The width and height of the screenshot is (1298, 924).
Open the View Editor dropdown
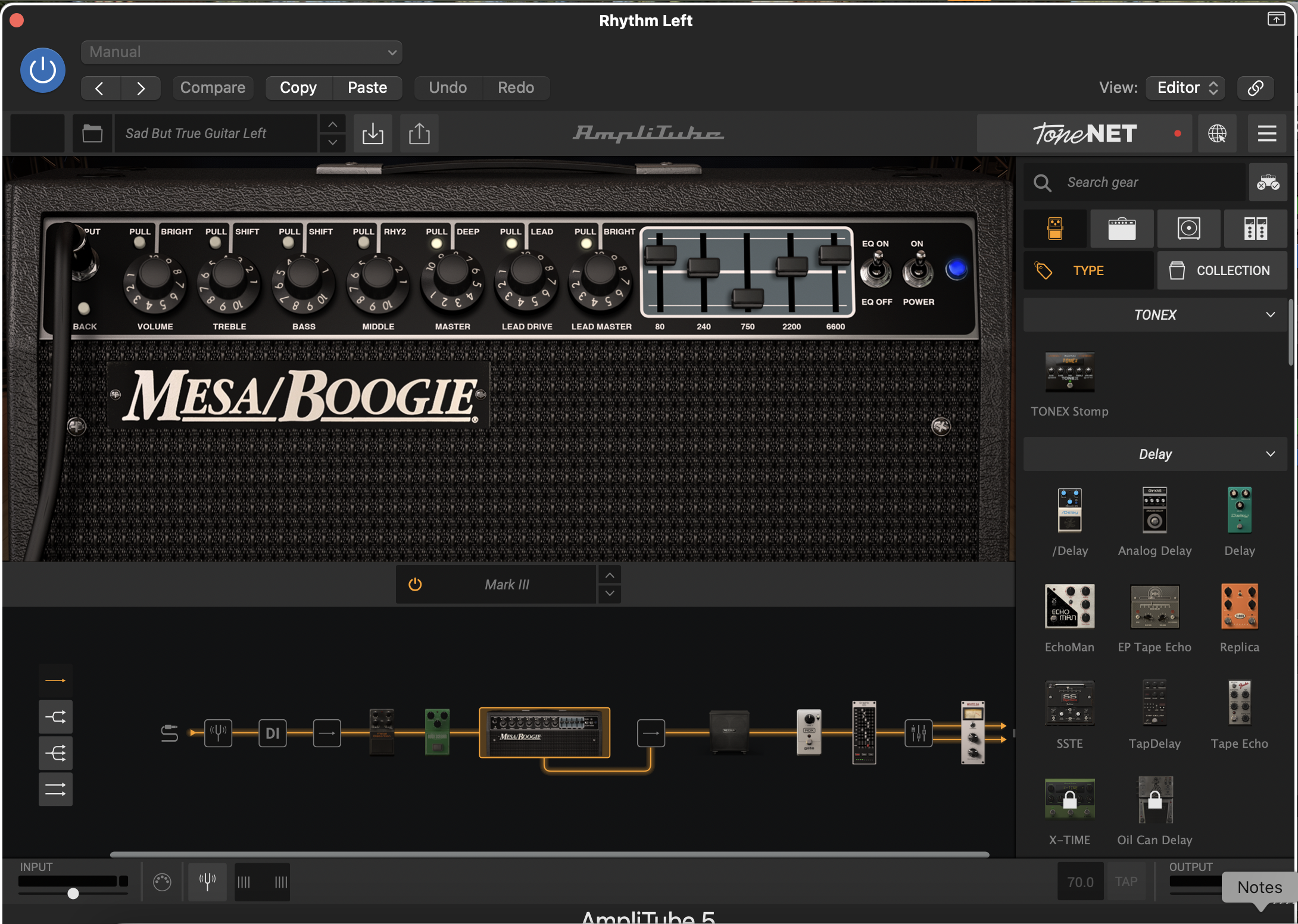coord(1186,88)
